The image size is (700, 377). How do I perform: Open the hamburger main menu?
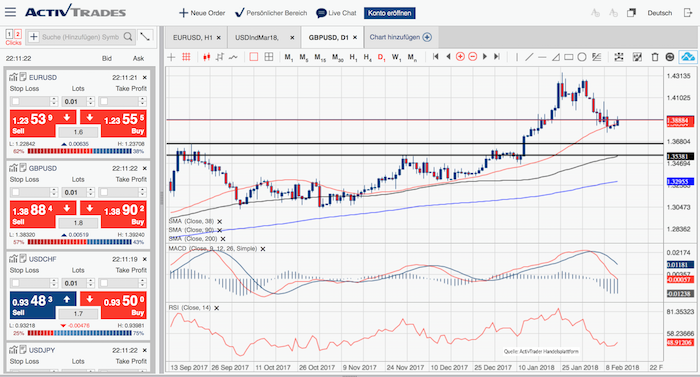[10, 12]
